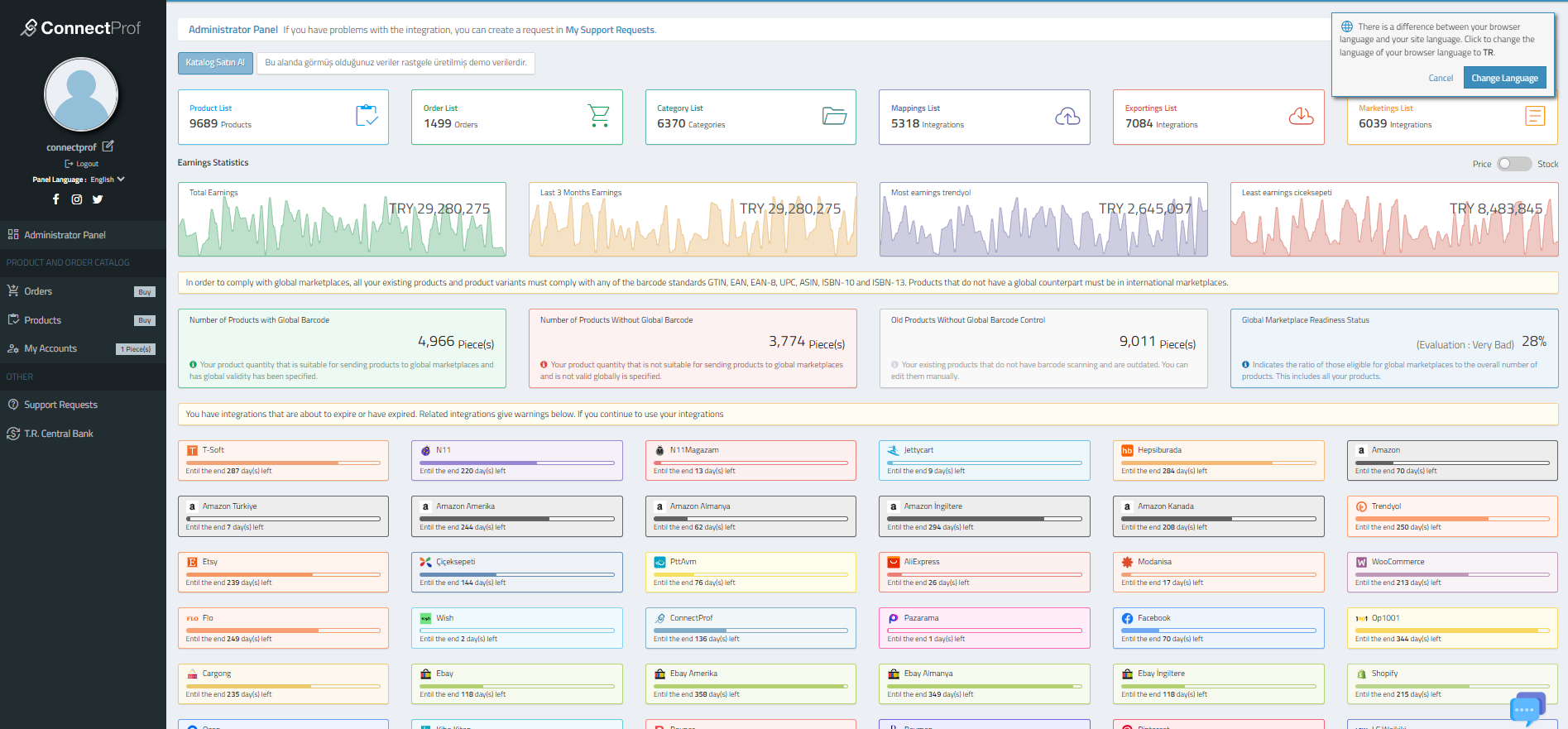Click the Total Earnings chart card
This screenshot has width=1568, height=729.
(342, 219)
